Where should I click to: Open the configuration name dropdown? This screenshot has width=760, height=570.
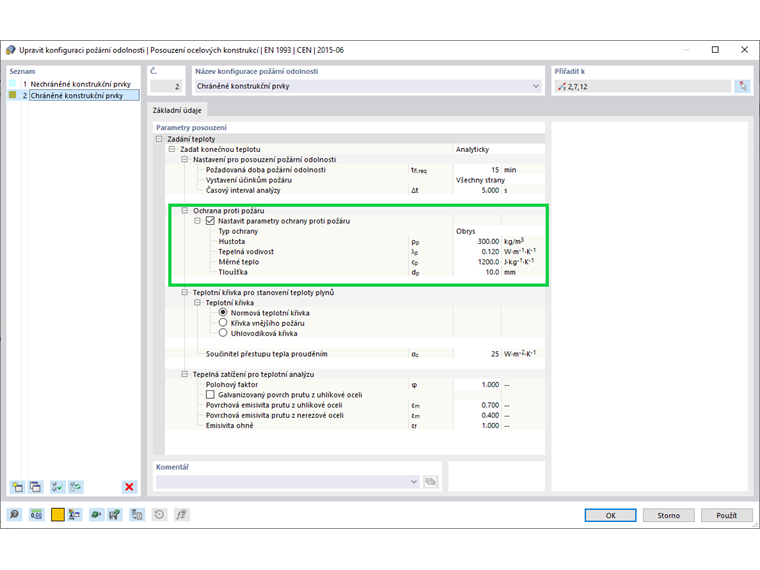(x=536, y=86)
